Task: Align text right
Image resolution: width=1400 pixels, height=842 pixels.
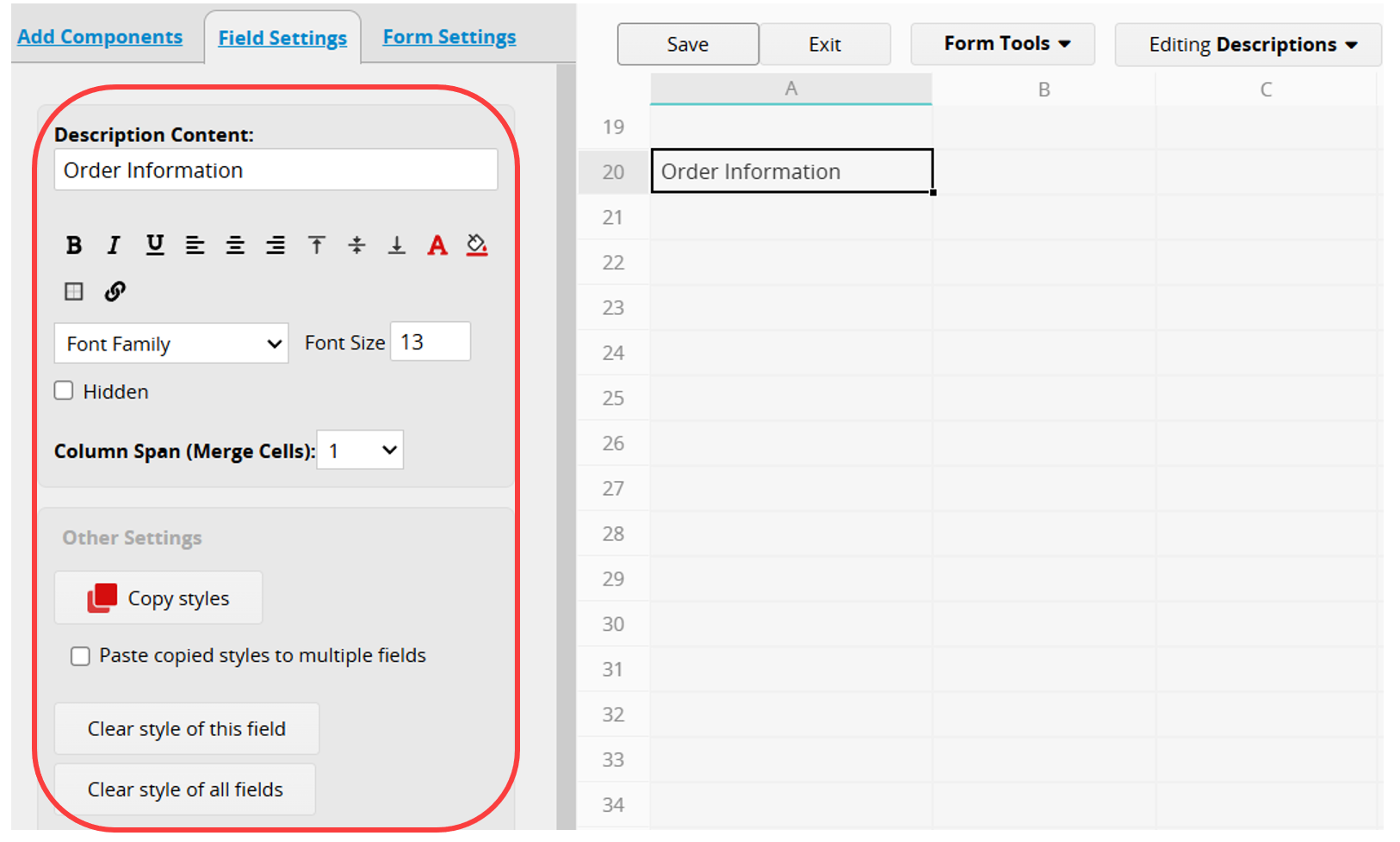Action: point(276,245)
